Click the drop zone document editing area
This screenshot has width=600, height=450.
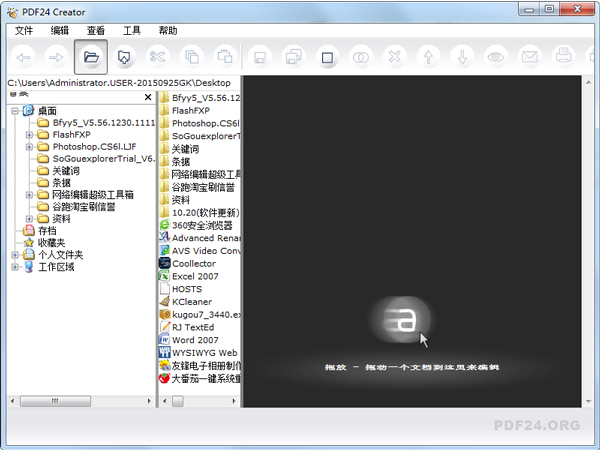tap(412, 241)
